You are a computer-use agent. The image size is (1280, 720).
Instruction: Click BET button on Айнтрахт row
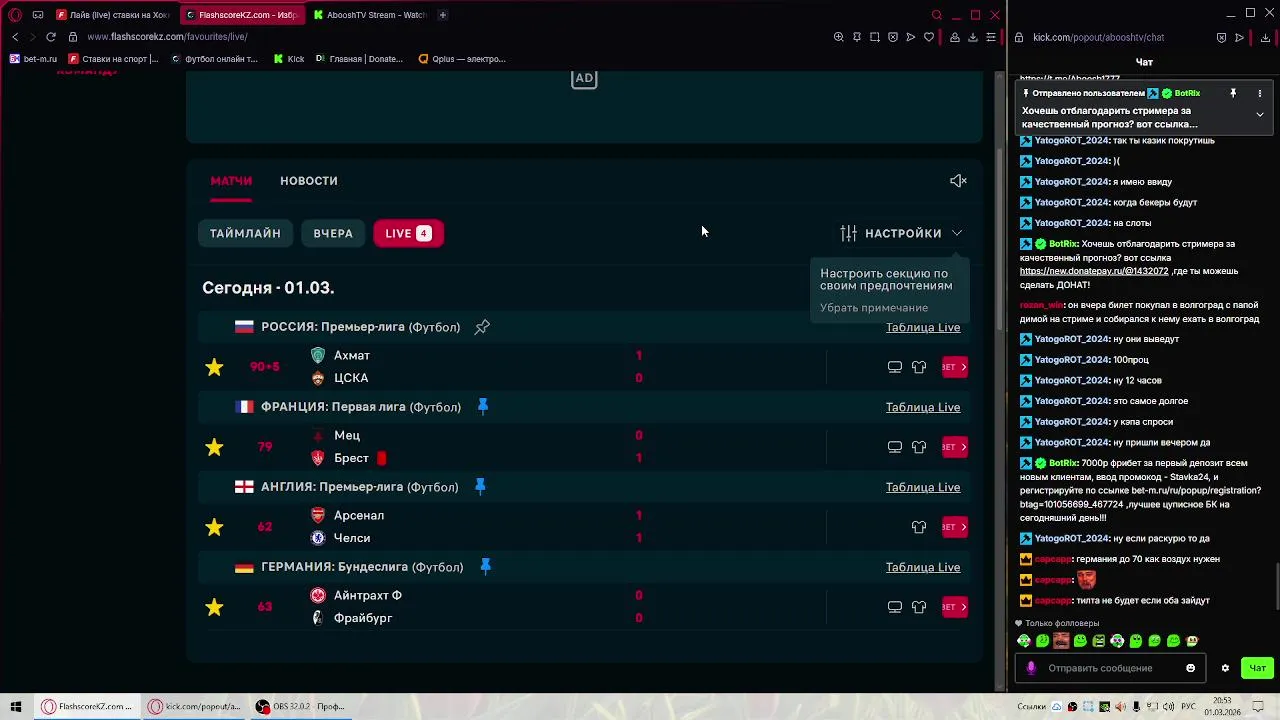coord(955,607)
